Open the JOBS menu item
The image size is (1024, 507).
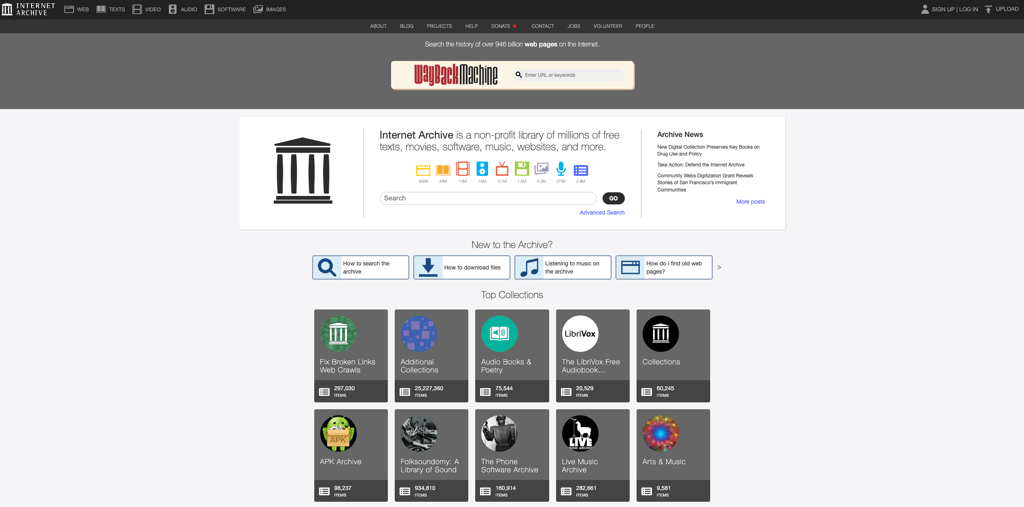pos(573,26)
